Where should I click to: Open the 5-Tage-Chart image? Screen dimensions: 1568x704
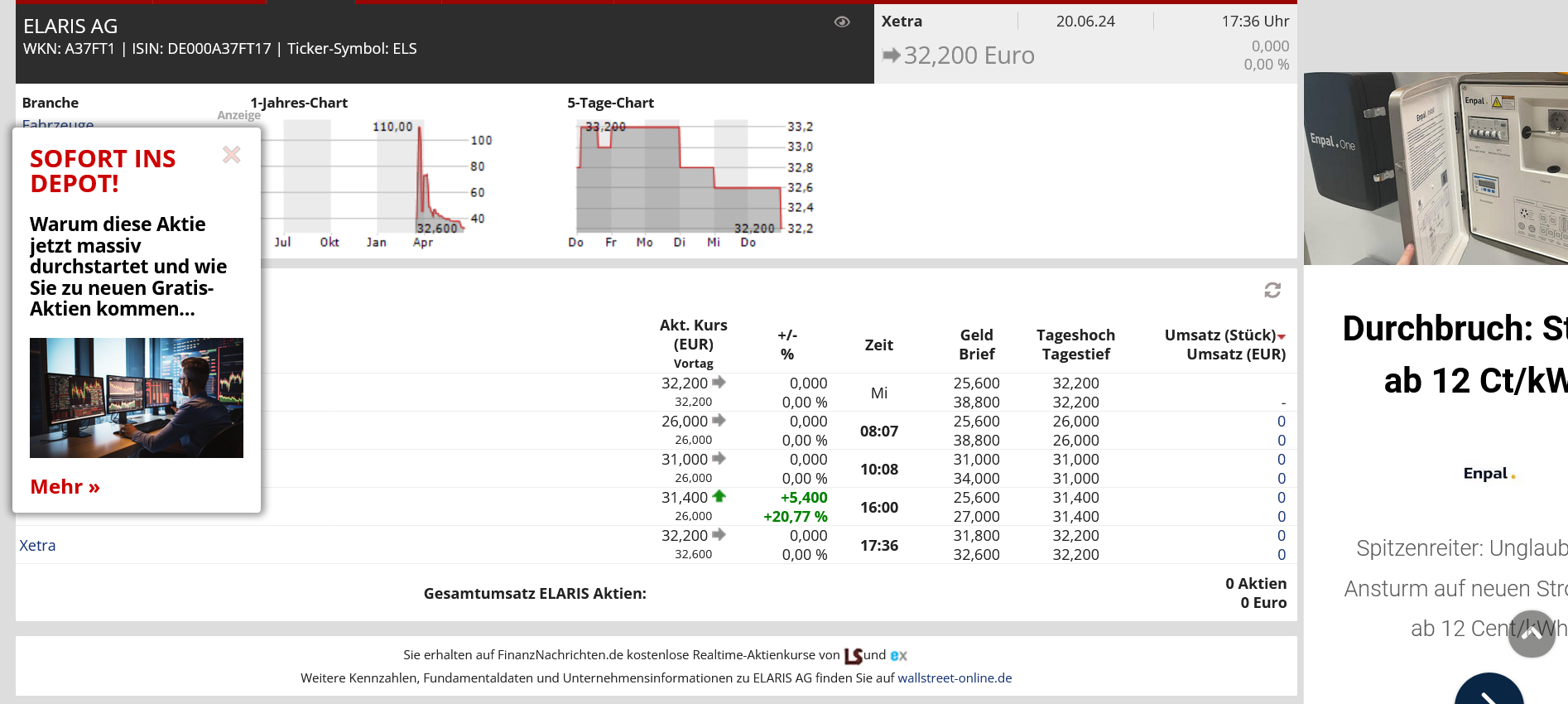[x=690, y=184]
